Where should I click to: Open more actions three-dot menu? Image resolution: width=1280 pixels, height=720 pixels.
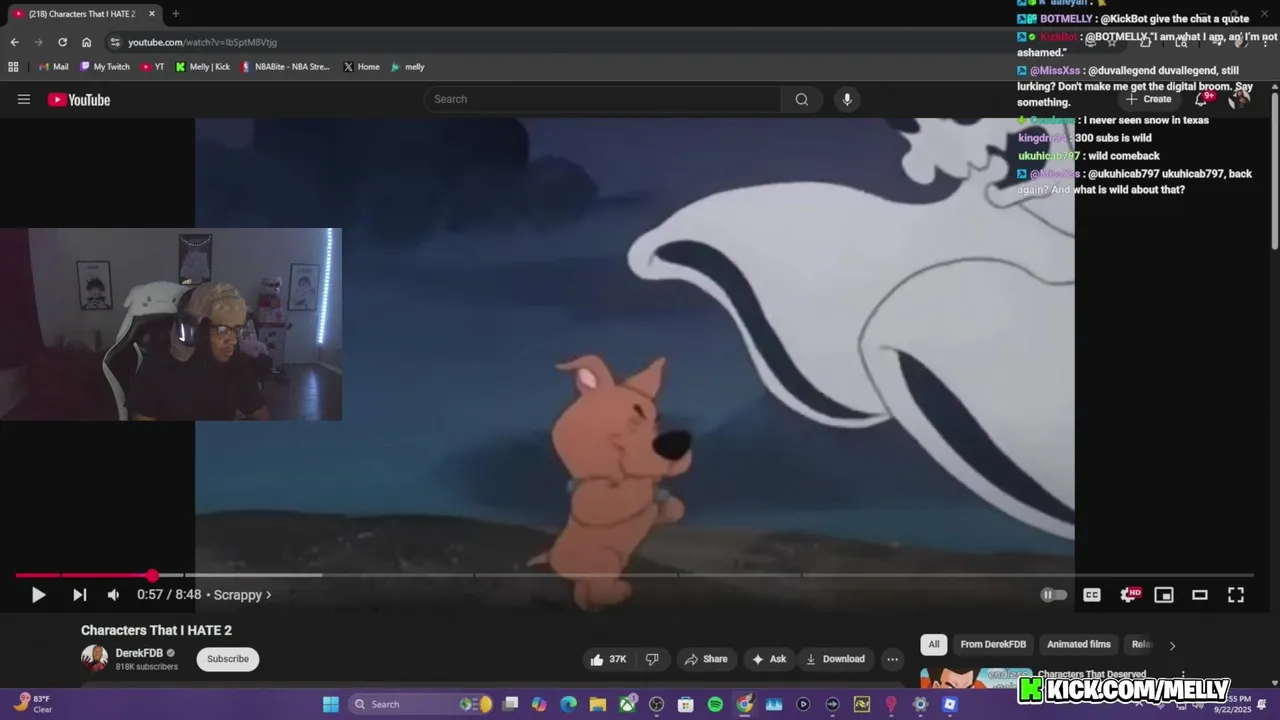(x=892, y=659)
